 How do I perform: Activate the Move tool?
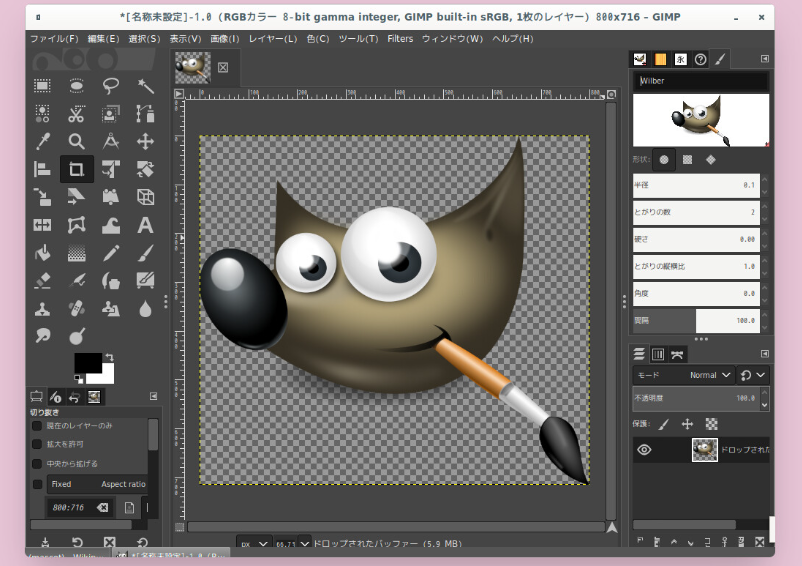pyautogui.click(x=145, y=141)
